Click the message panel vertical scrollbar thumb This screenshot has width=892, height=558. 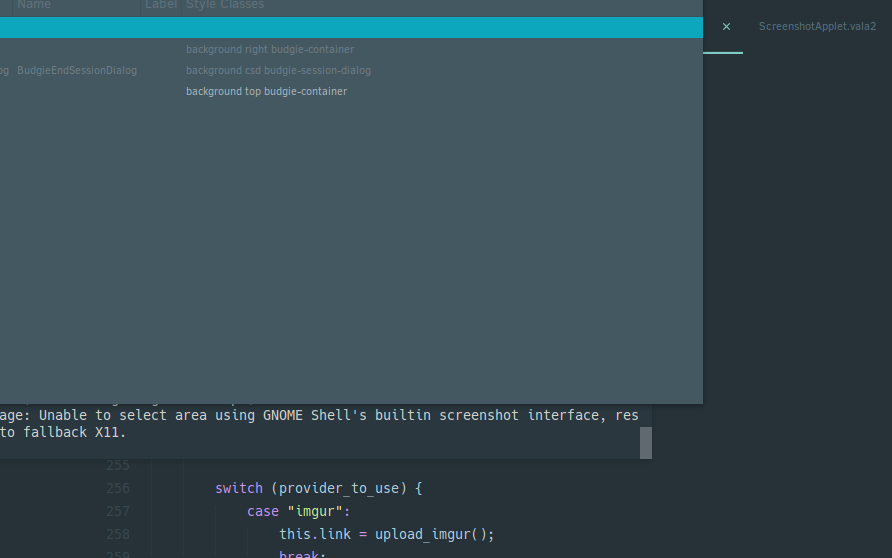646,443
